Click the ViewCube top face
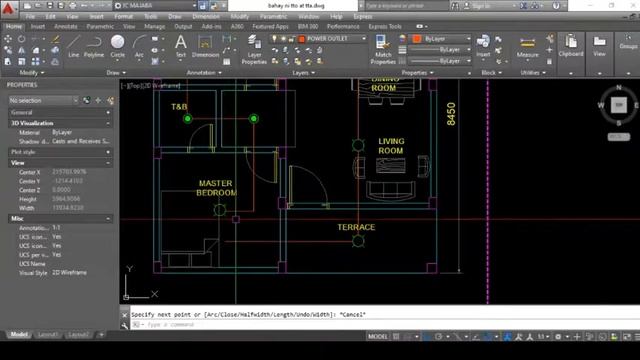640x360 pixels. click(619, 105)
